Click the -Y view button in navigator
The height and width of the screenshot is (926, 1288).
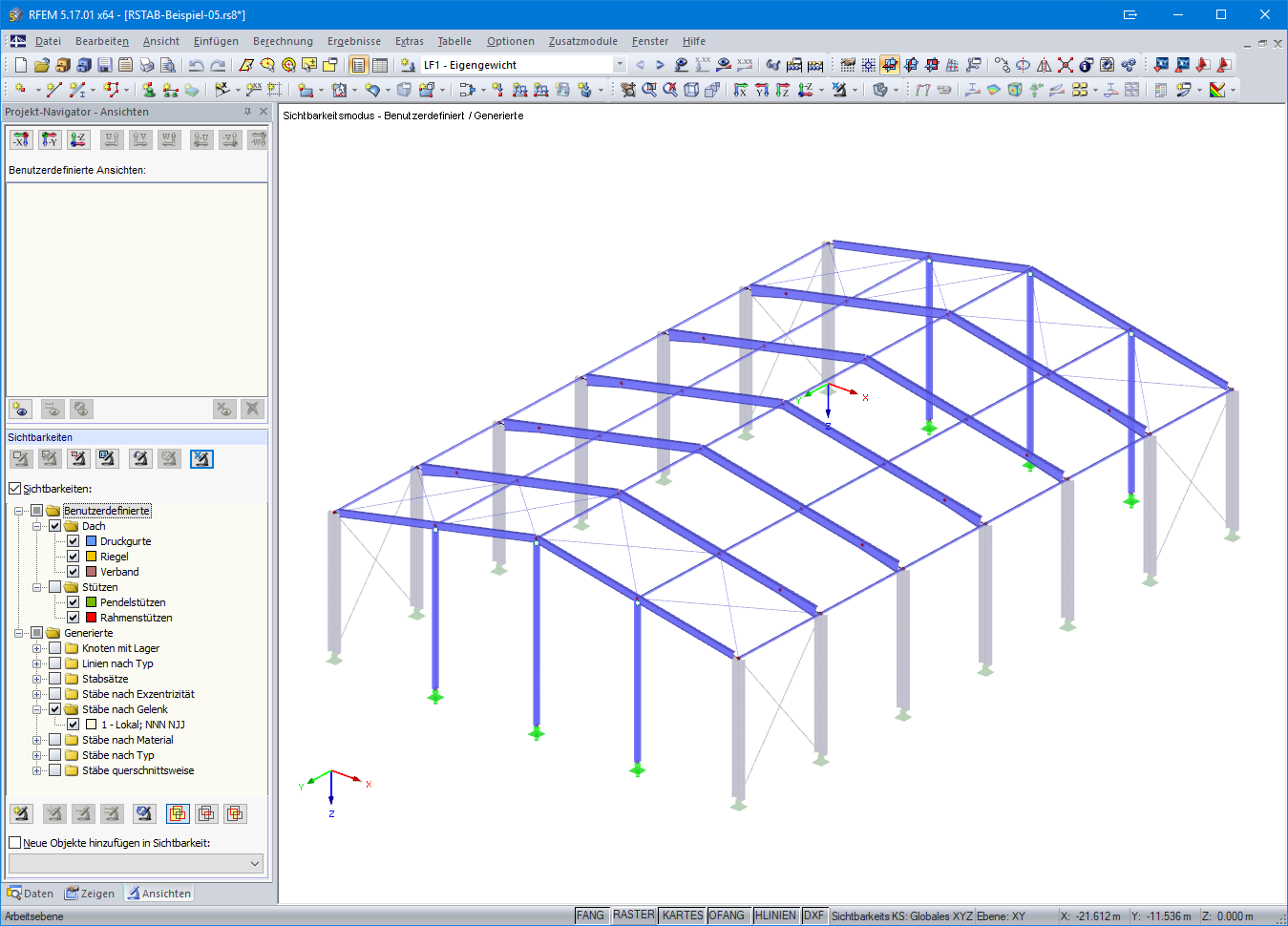click(x=50, y=139)
